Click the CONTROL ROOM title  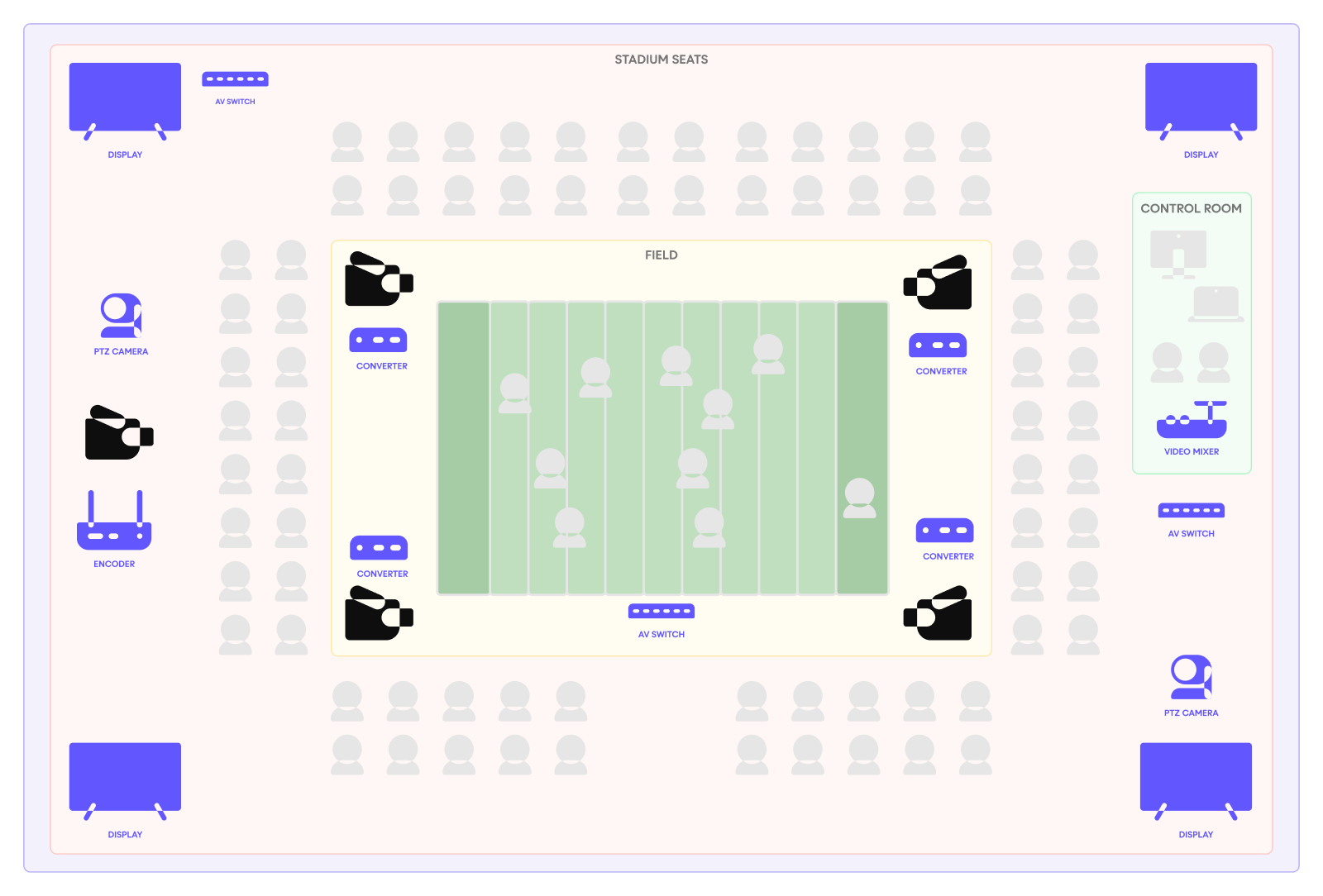click(1192, 208)
